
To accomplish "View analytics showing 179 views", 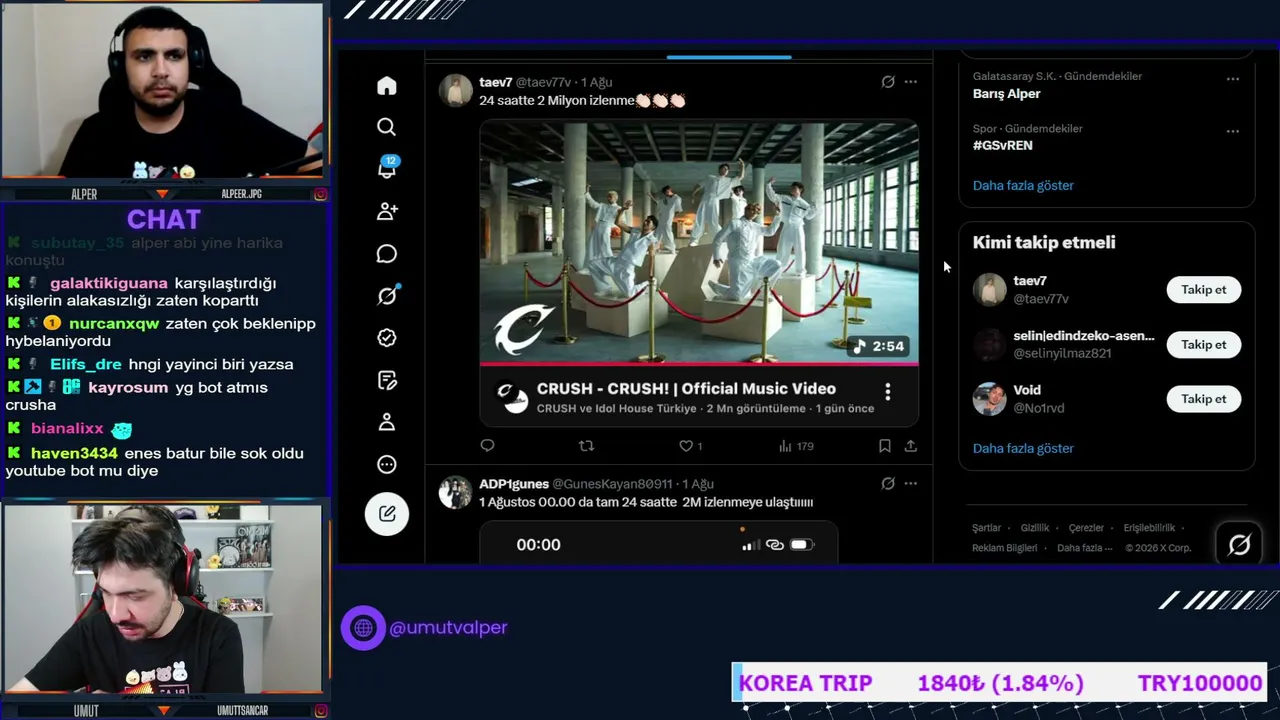I will (x=796, y=446).
